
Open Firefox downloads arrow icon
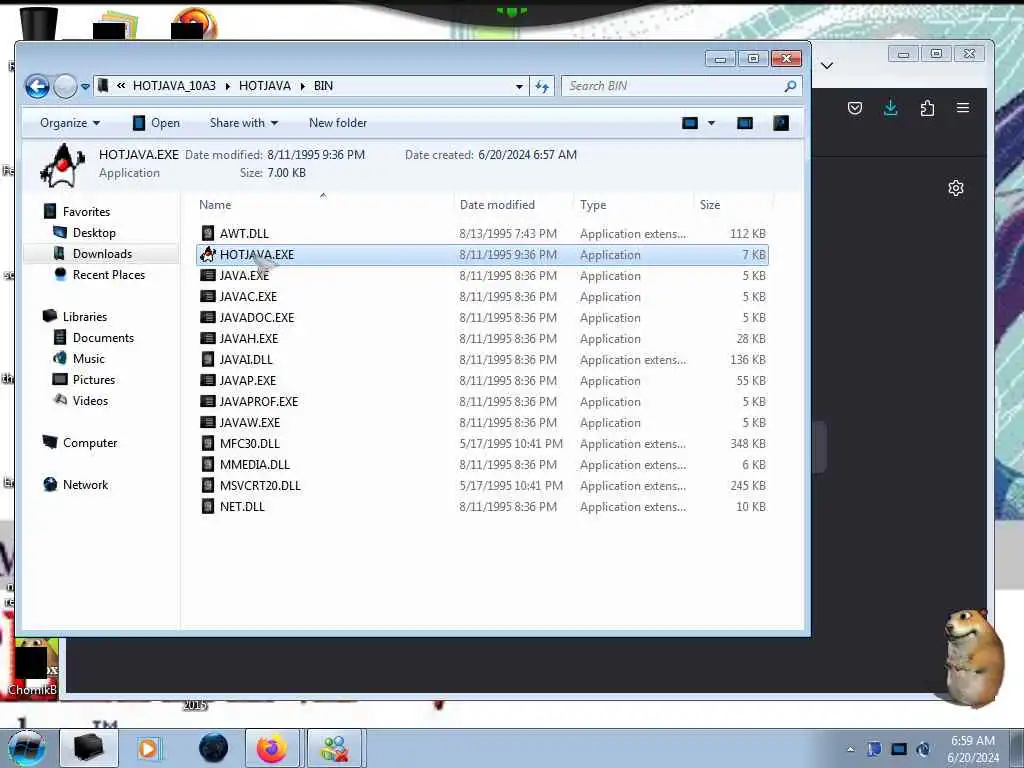(x=891, y=108)
